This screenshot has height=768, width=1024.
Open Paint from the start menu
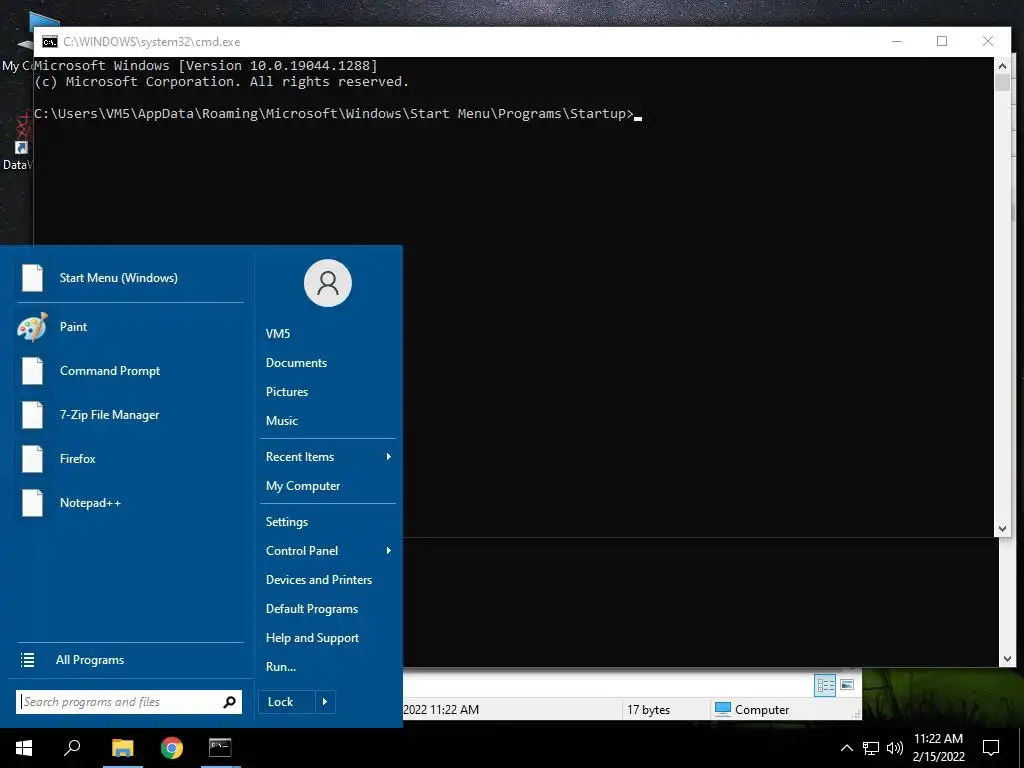click(x=73, y=327)
